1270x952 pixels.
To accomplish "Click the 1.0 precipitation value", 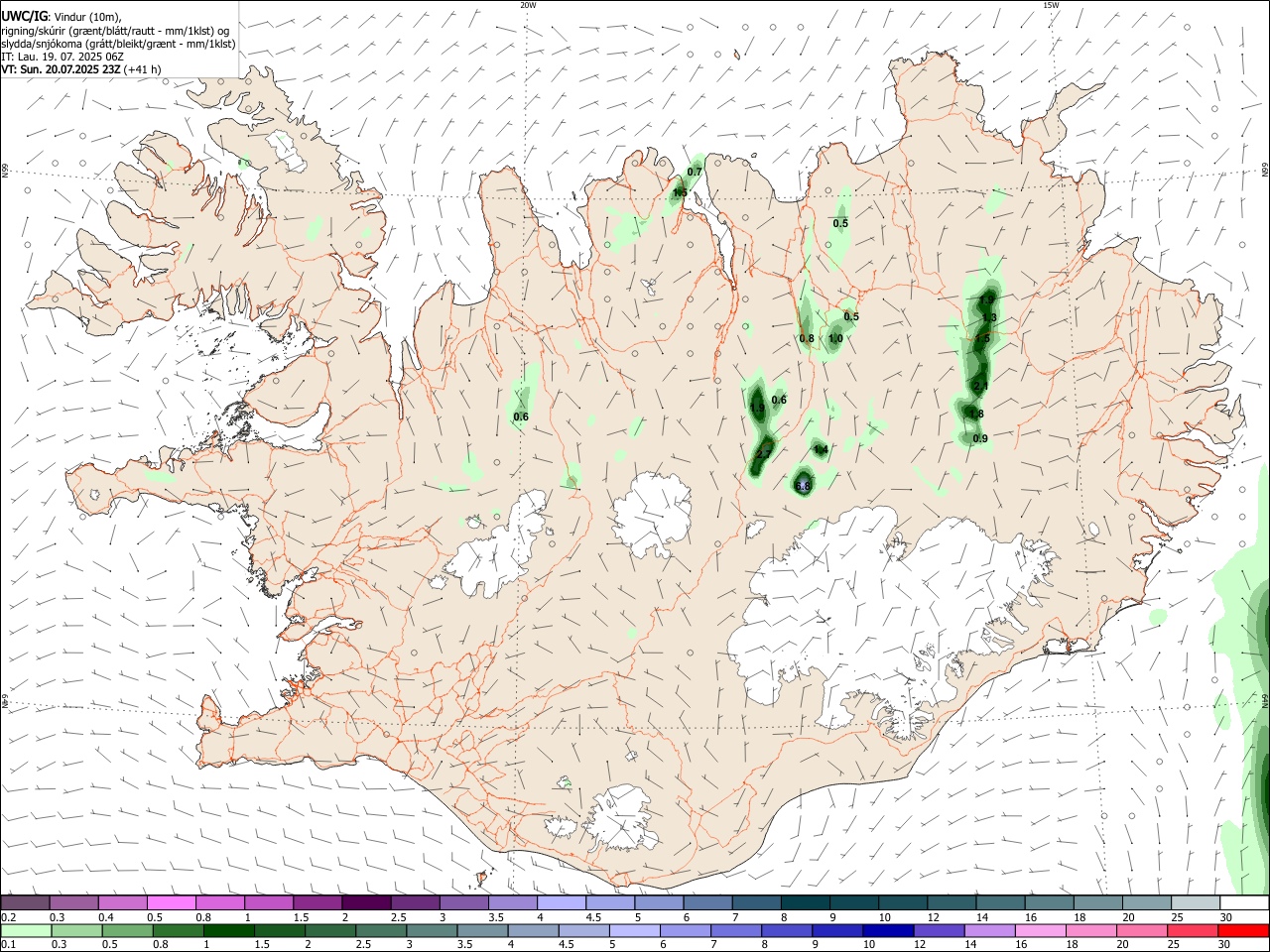I will pos(835,338).
